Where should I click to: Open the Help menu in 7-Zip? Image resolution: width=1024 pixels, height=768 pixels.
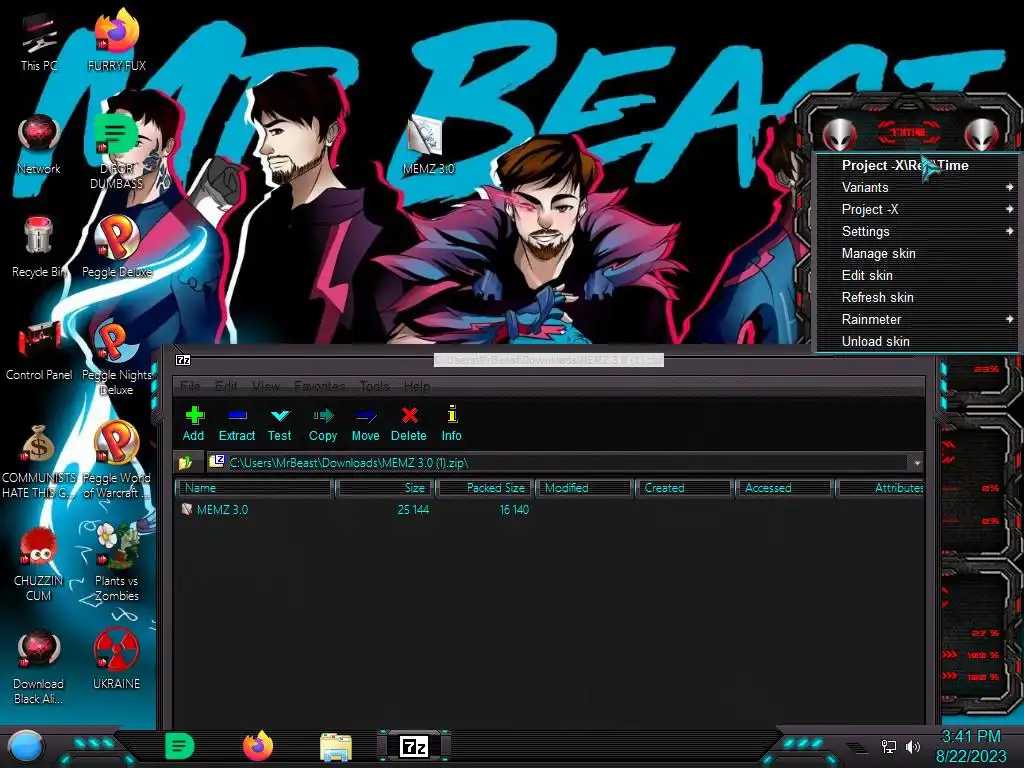point(417,386)
